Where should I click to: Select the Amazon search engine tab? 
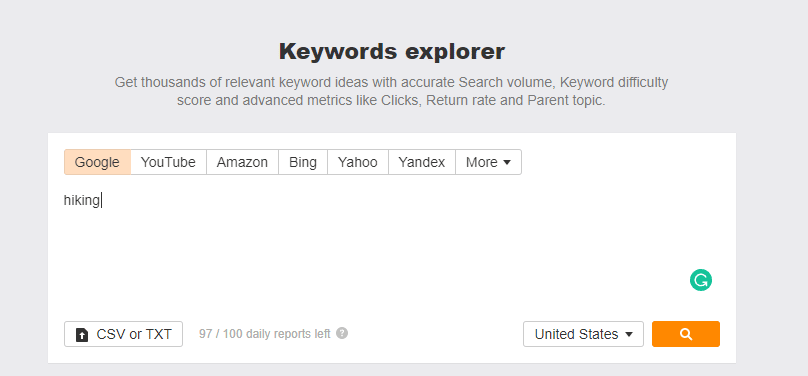(242, 162)
